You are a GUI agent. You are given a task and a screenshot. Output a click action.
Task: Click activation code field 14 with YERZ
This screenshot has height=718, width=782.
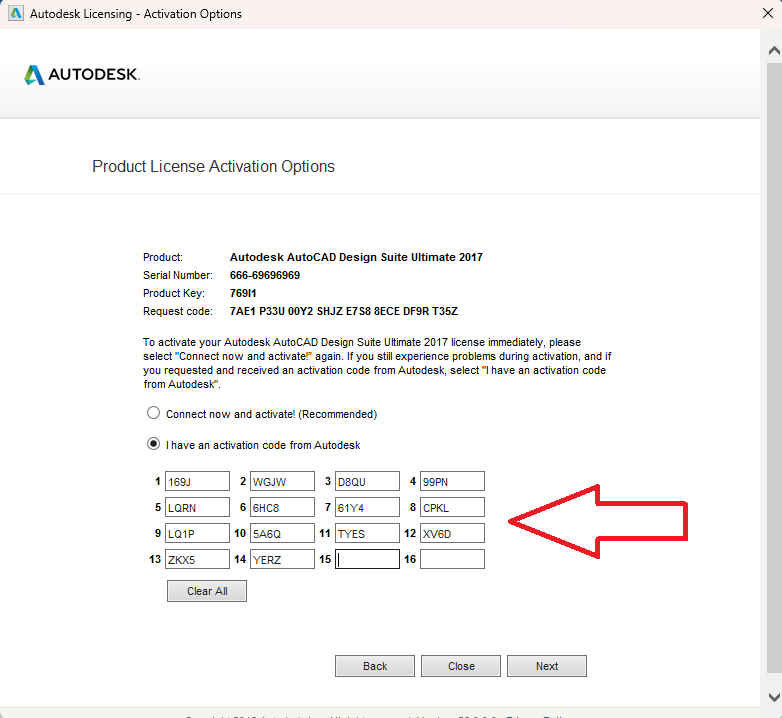(282, 559)
